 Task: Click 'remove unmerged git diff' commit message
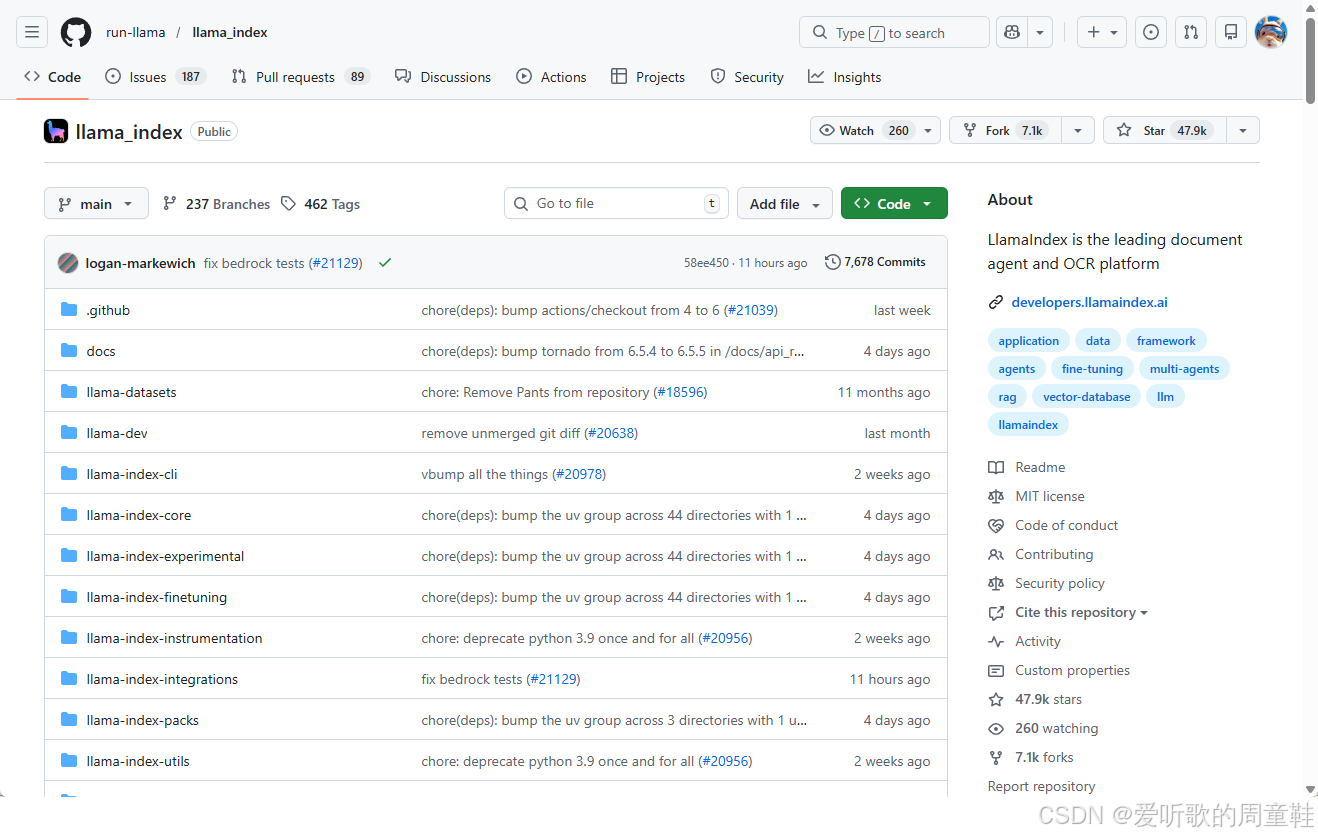click(x=502, y=433)
